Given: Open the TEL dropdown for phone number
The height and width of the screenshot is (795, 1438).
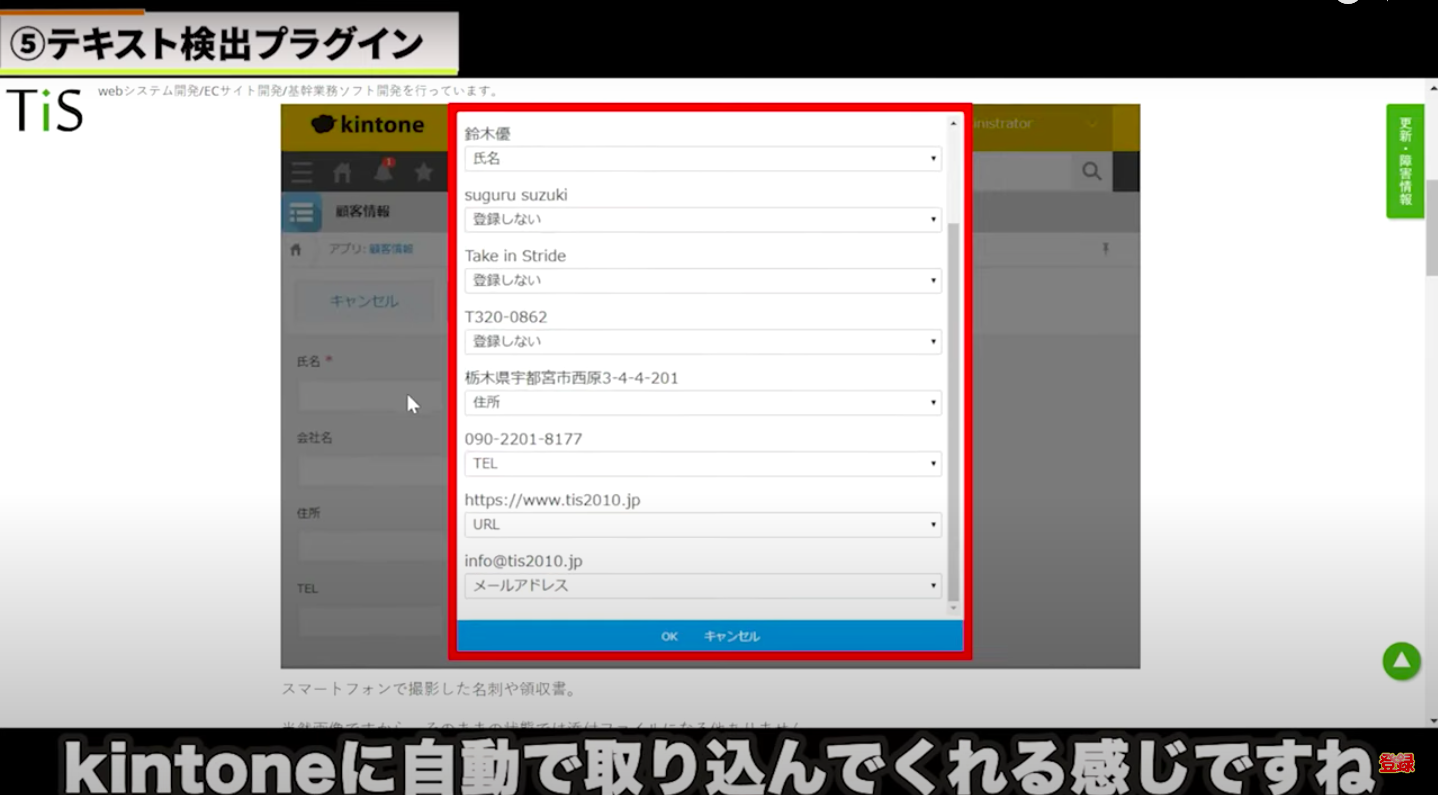Looking at the screenshot, I should (x=702, y=463).
